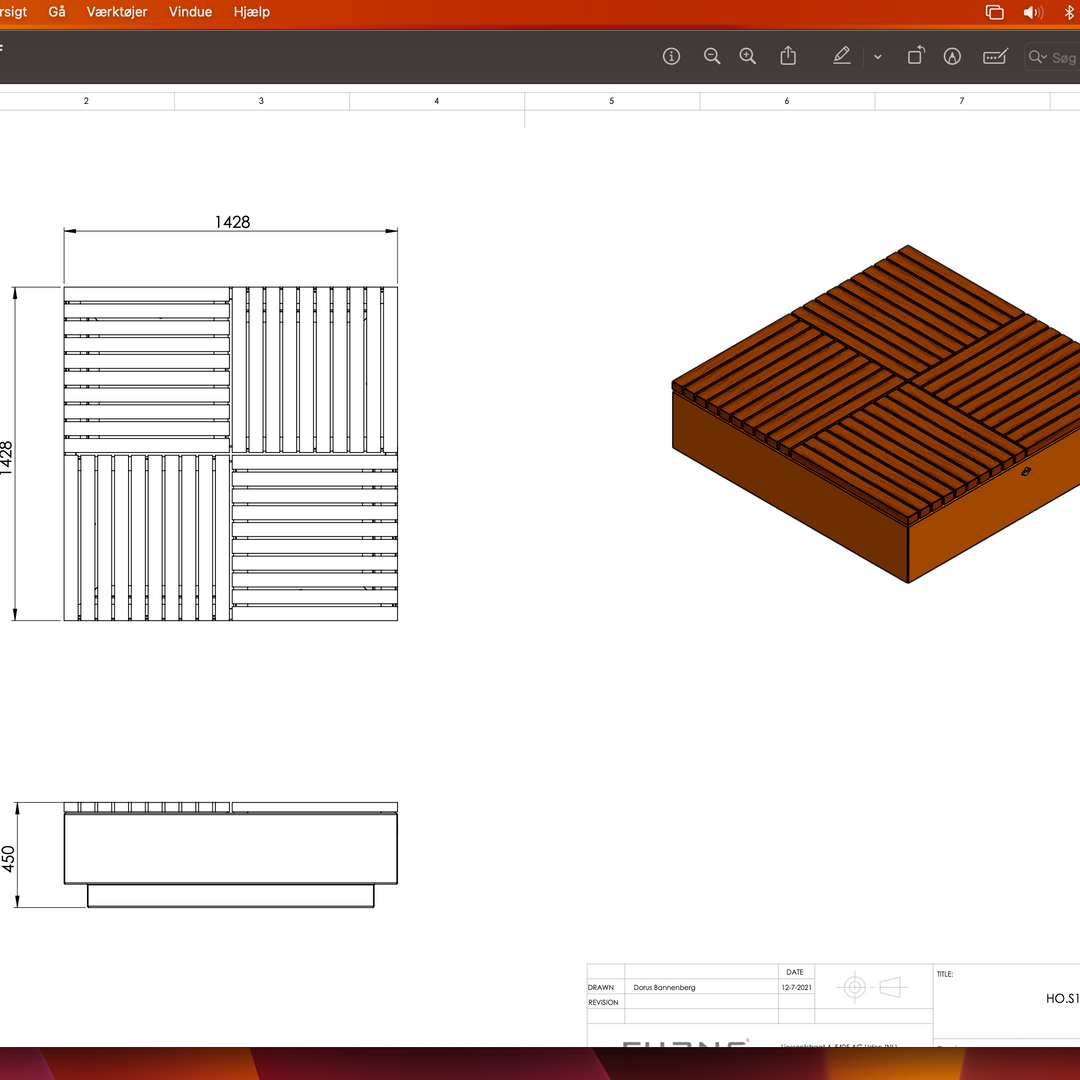Click the zoom out magnifier
1080x1080 pixels.
pyautogui.click(x=712, y=57)
